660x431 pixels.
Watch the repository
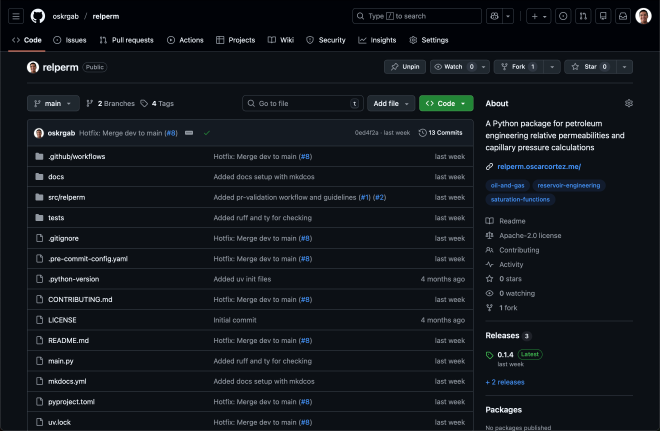454,67
